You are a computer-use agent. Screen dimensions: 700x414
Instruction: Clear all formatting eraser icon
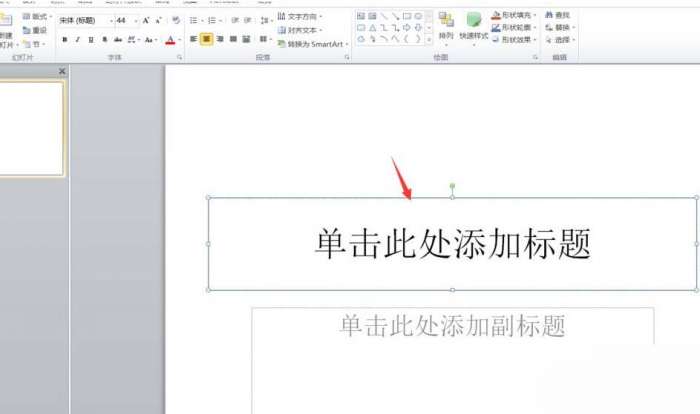(176, 20)
